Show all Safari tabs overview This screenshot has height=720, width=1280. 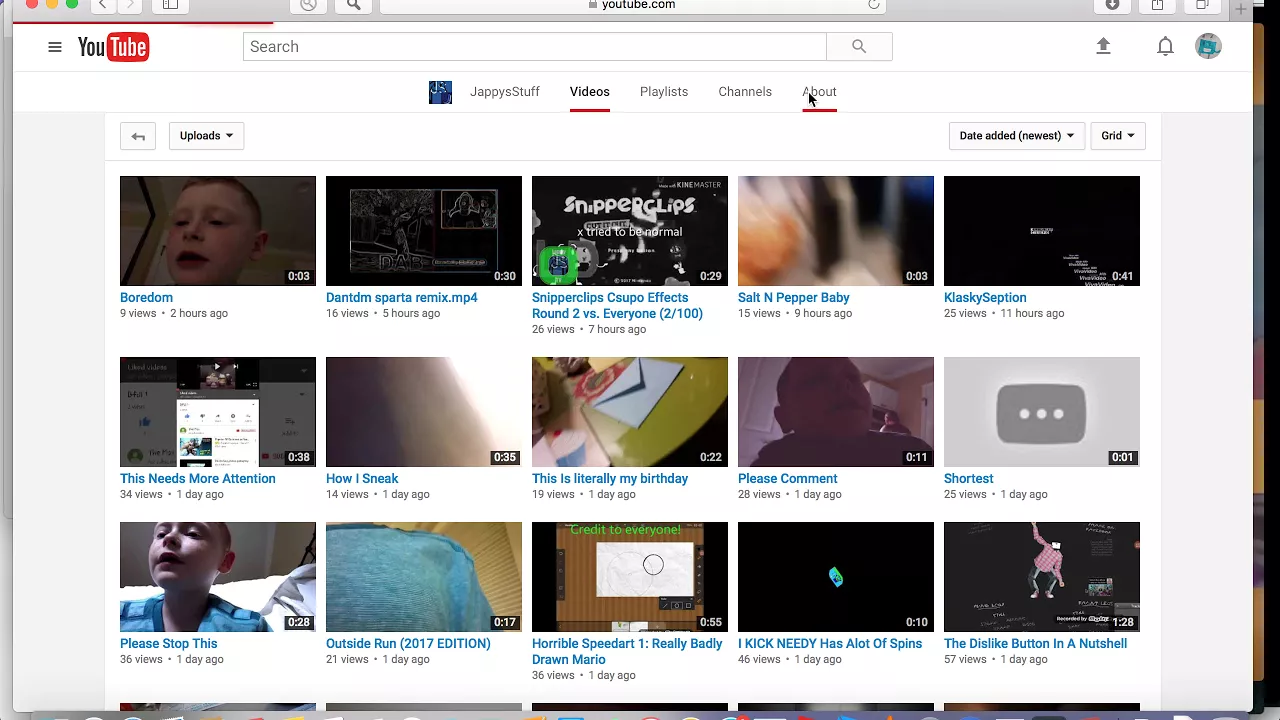click(1202, 5)
